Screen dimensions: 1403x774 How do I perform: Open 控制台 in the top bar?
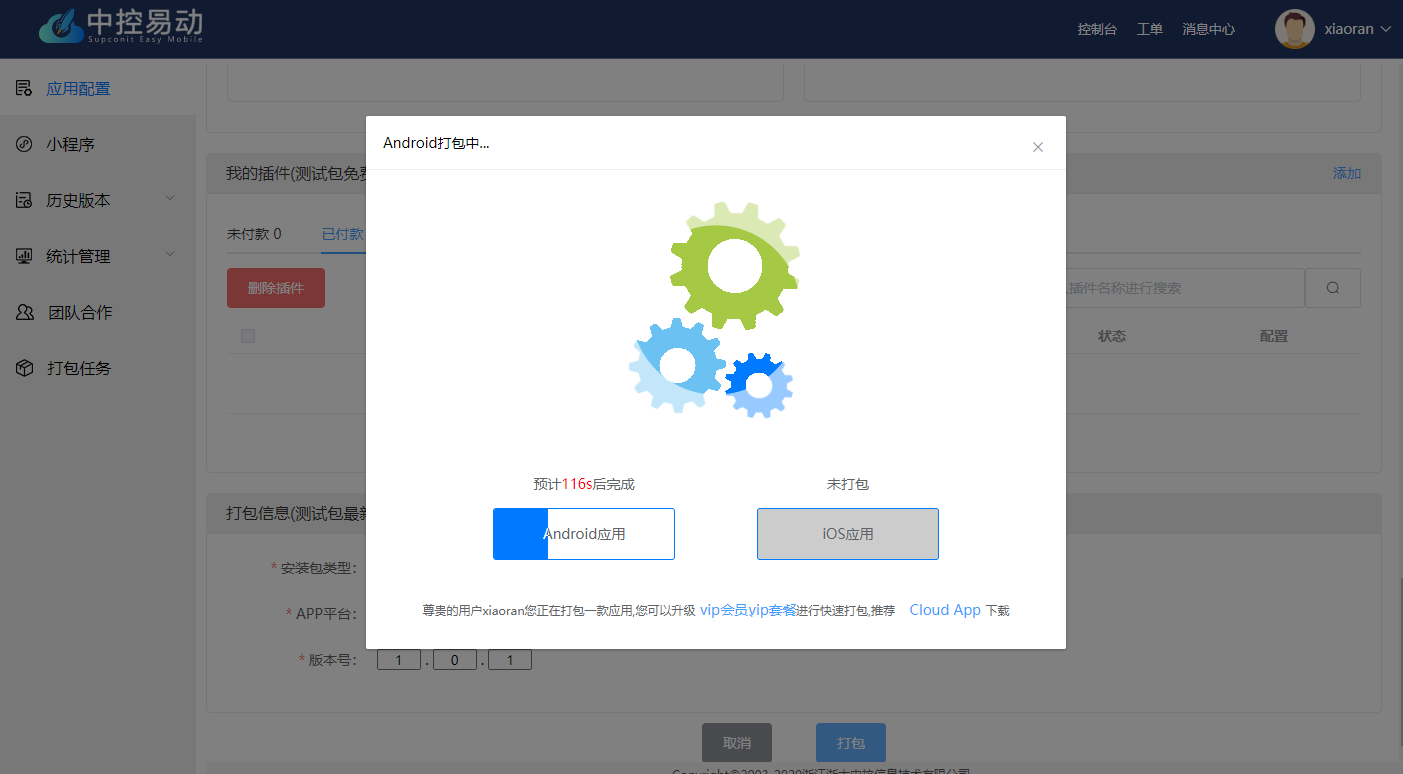point(1097,29)
